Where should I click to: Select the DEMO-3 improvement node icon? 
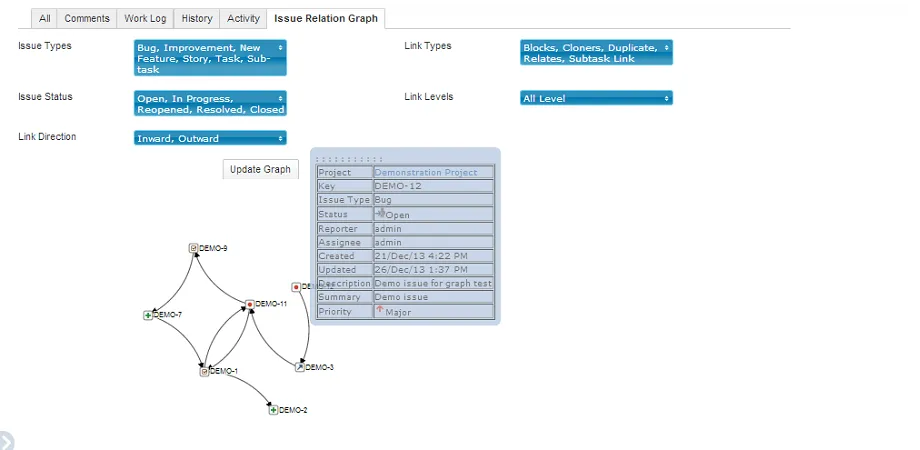point(300,367)
